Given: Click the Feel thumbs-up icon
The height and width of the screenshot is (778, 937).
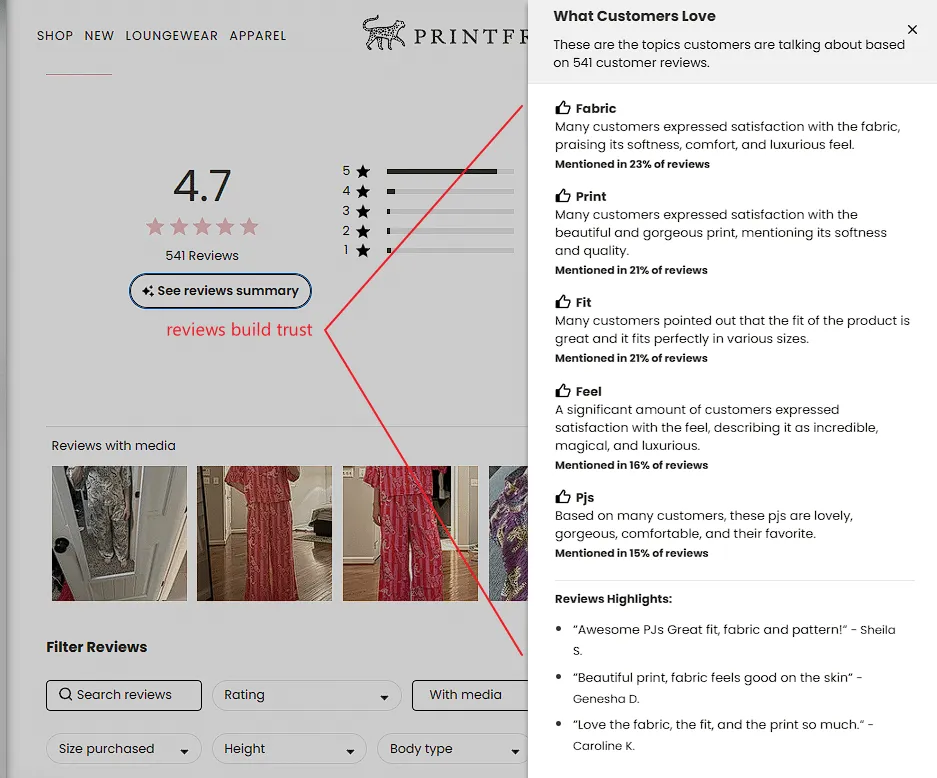Looking at the screenshot, I should pos(563,391).
